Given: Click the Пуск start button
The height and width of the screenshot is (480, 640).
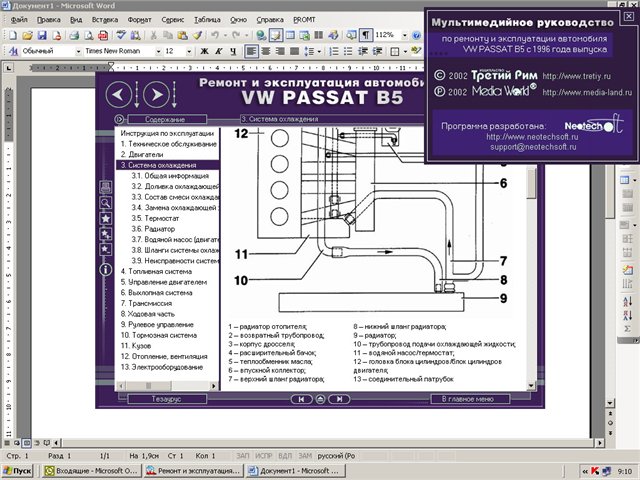Looking at the screenshot, I should pos(17,471).
